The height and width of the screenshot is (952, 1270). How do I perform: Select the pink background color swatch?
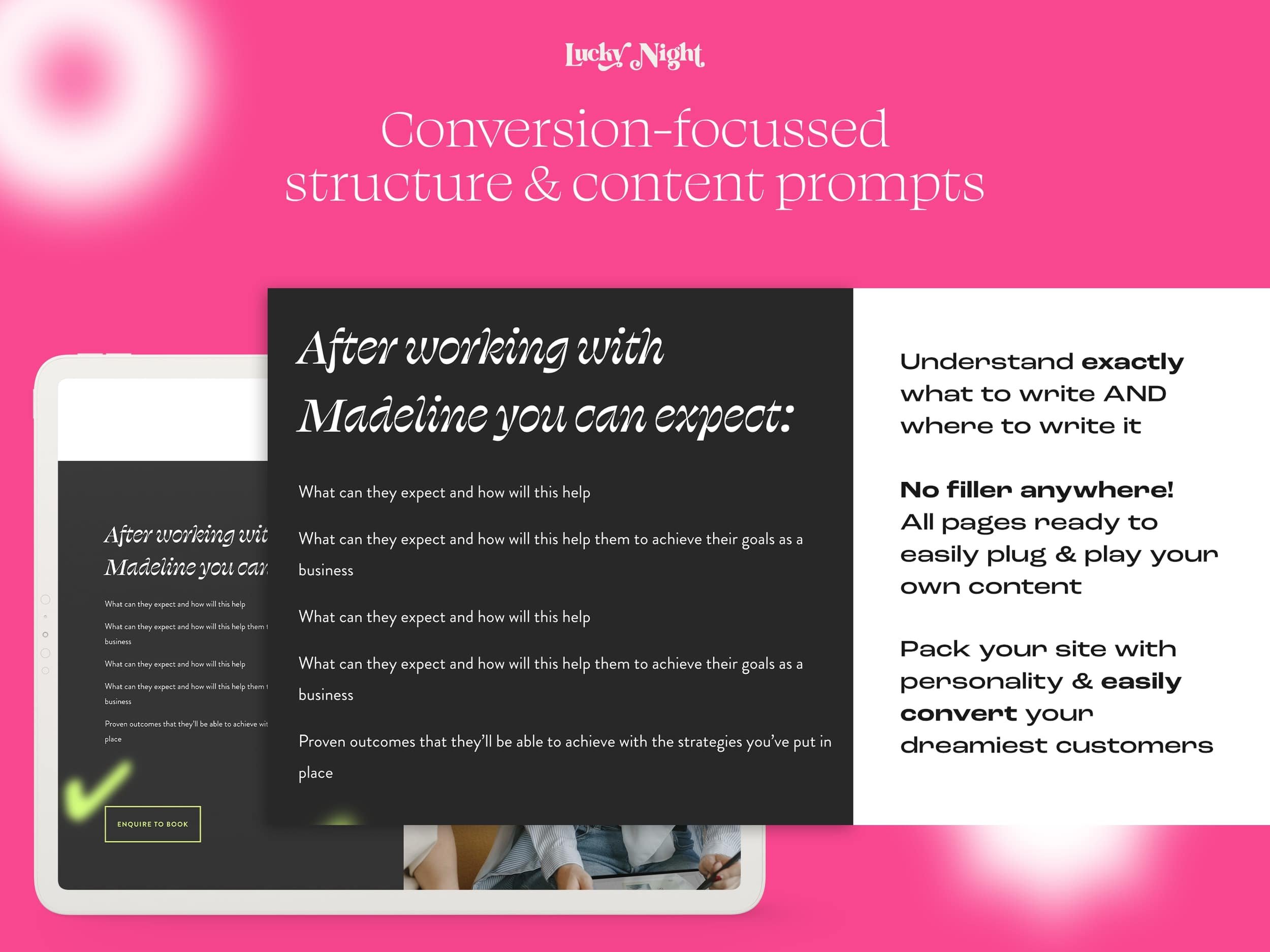(x=1100, y=100)
